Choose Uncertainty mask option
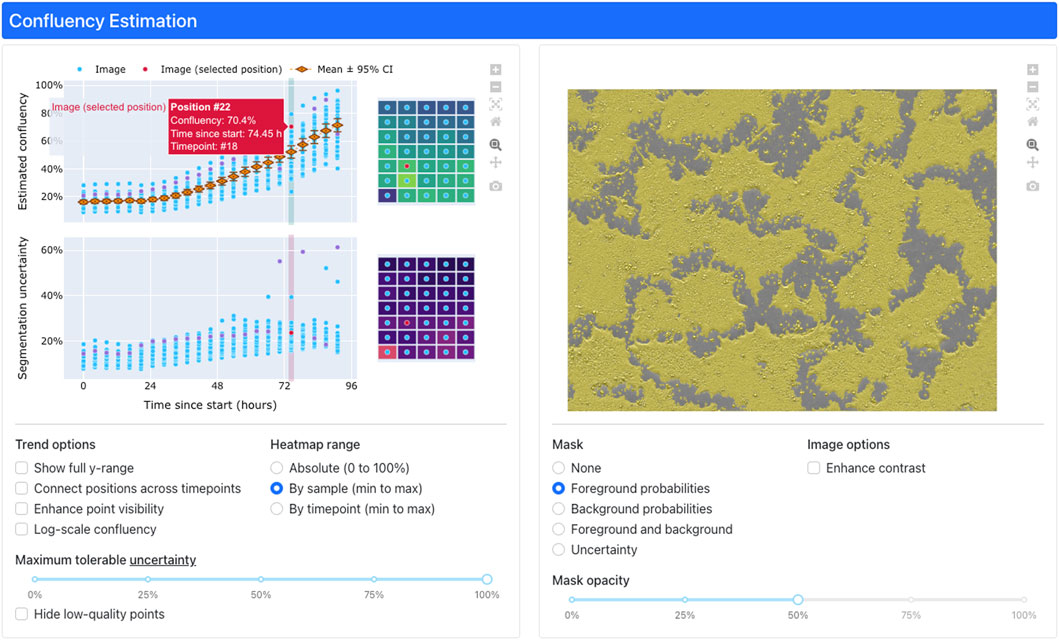 click(x=559, y=550)
